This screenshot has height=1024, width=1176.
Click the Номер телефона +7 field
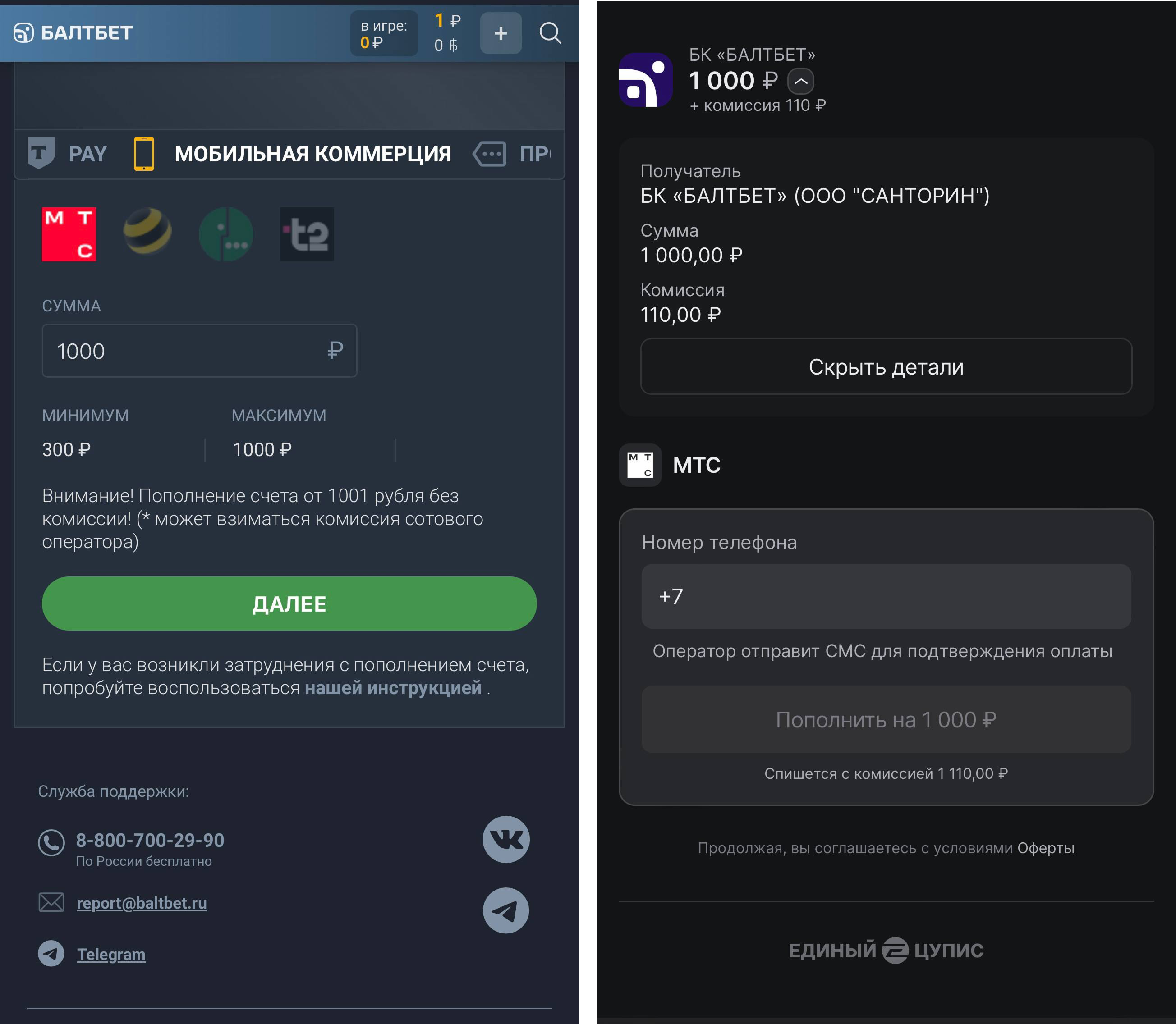point(886,597)
